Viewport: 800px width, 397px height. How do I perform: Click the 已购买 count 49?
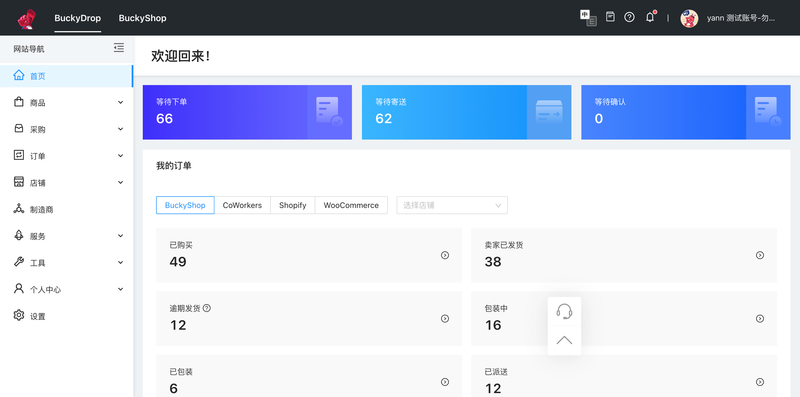pos(178,262)
